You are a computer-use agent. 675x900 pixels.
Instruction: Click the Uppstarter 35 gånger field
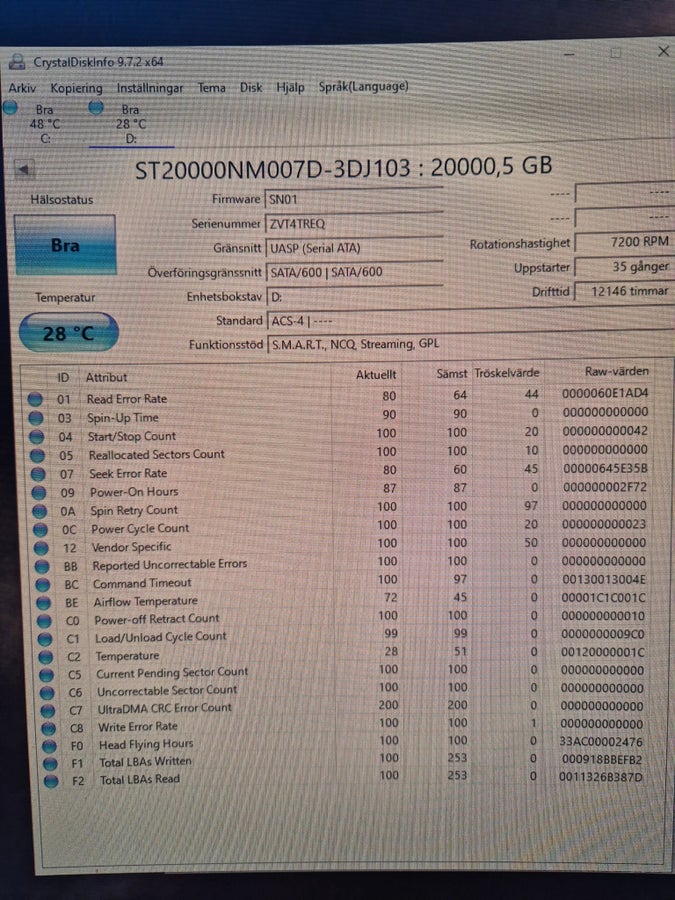point(623,266)
